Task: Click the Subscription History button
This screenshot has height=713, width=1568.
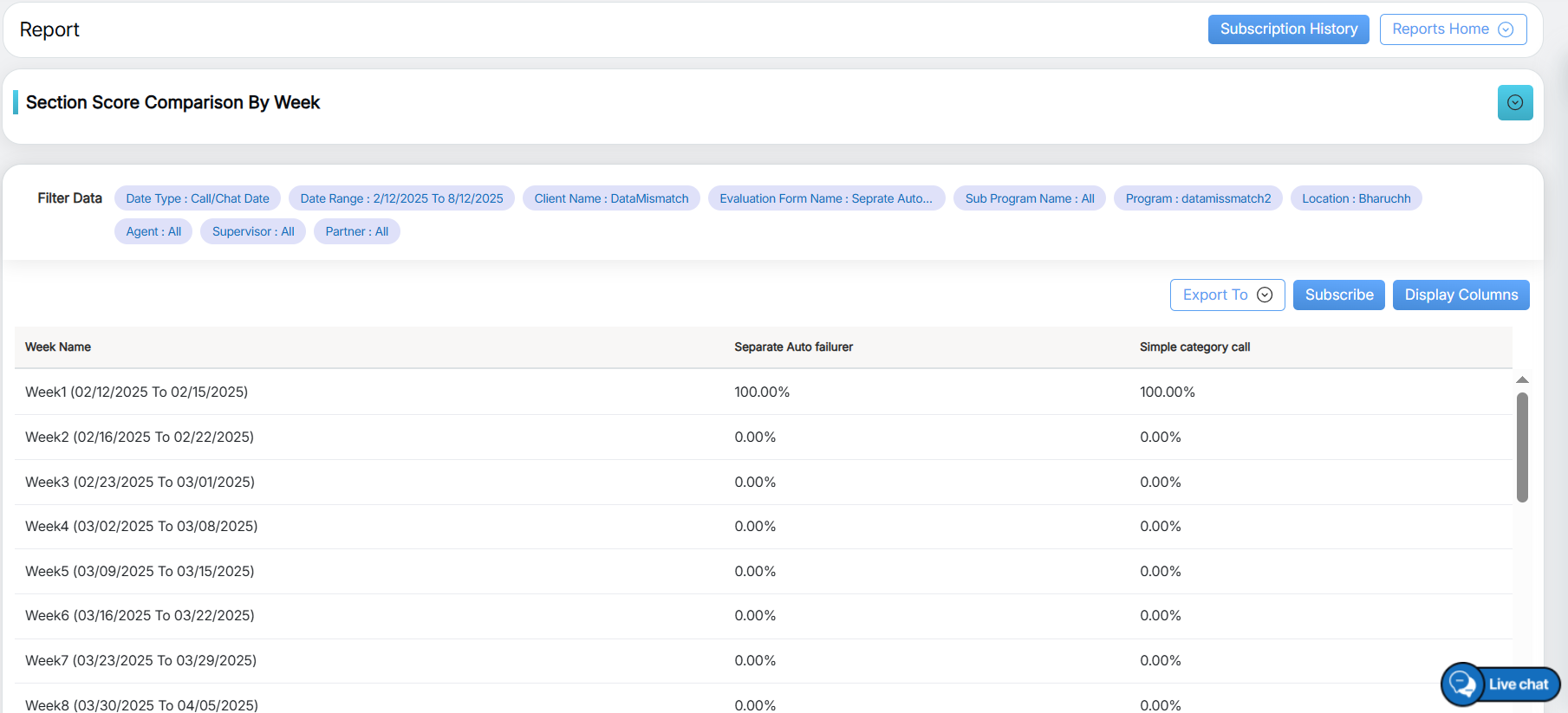Action: (x=1288, y=29)
